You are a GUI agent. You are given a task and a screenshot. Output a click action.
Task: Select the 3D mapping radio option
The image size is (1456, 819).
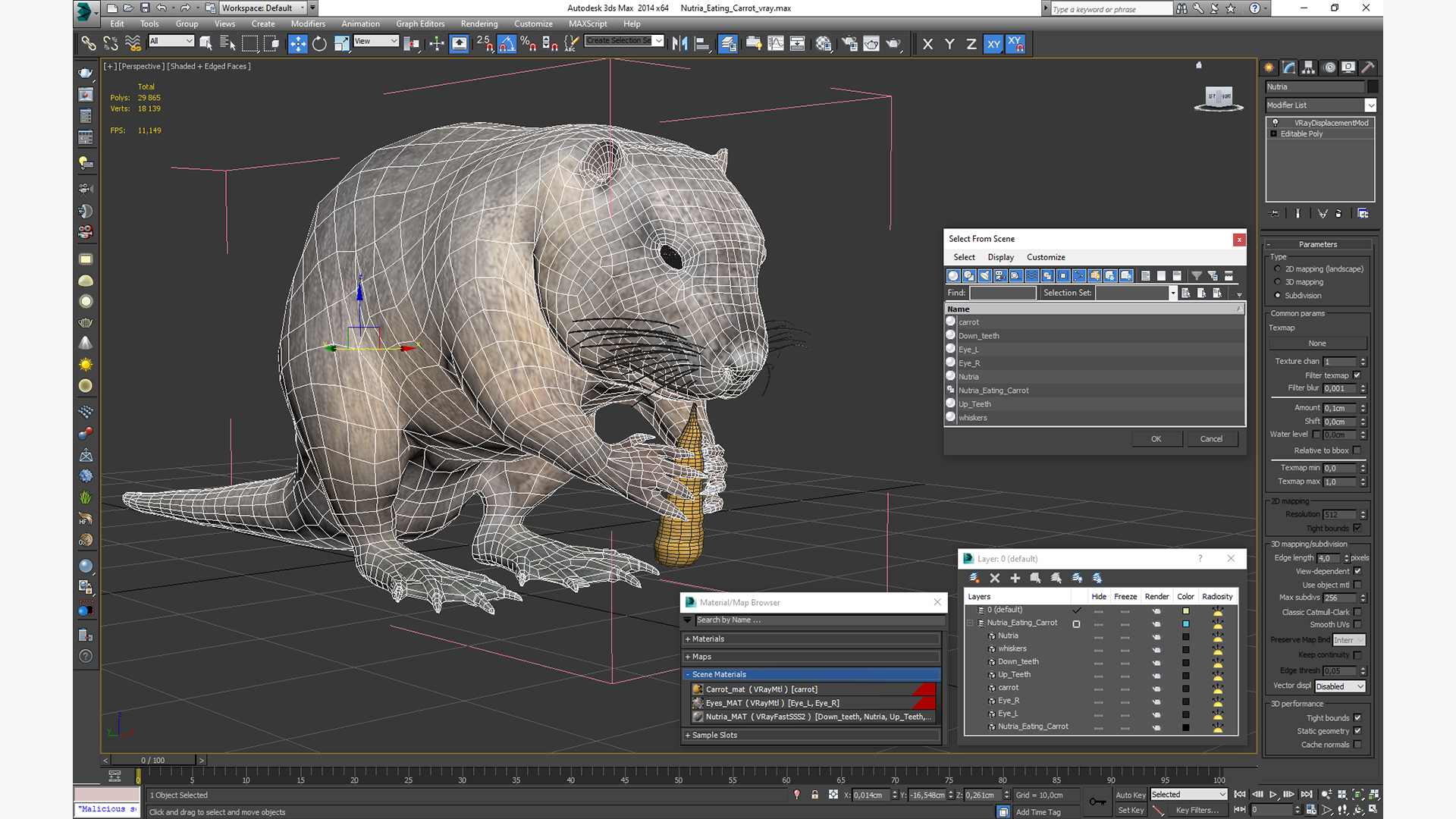tap(1278, 282)
